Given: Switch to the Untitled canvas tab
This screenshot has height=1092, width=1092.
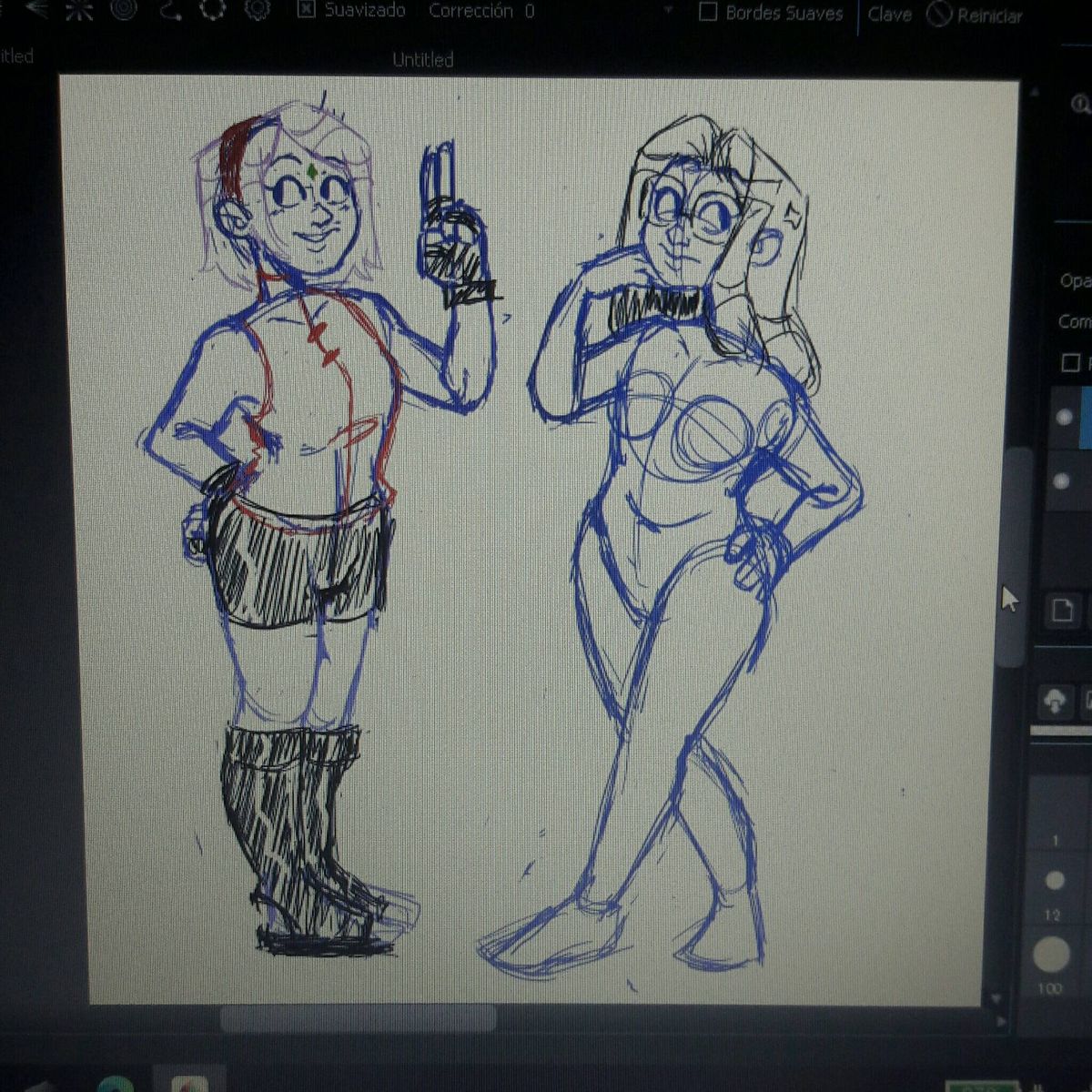Looking at the screenshot, I should pyautogui.click(x=423, y=60).
